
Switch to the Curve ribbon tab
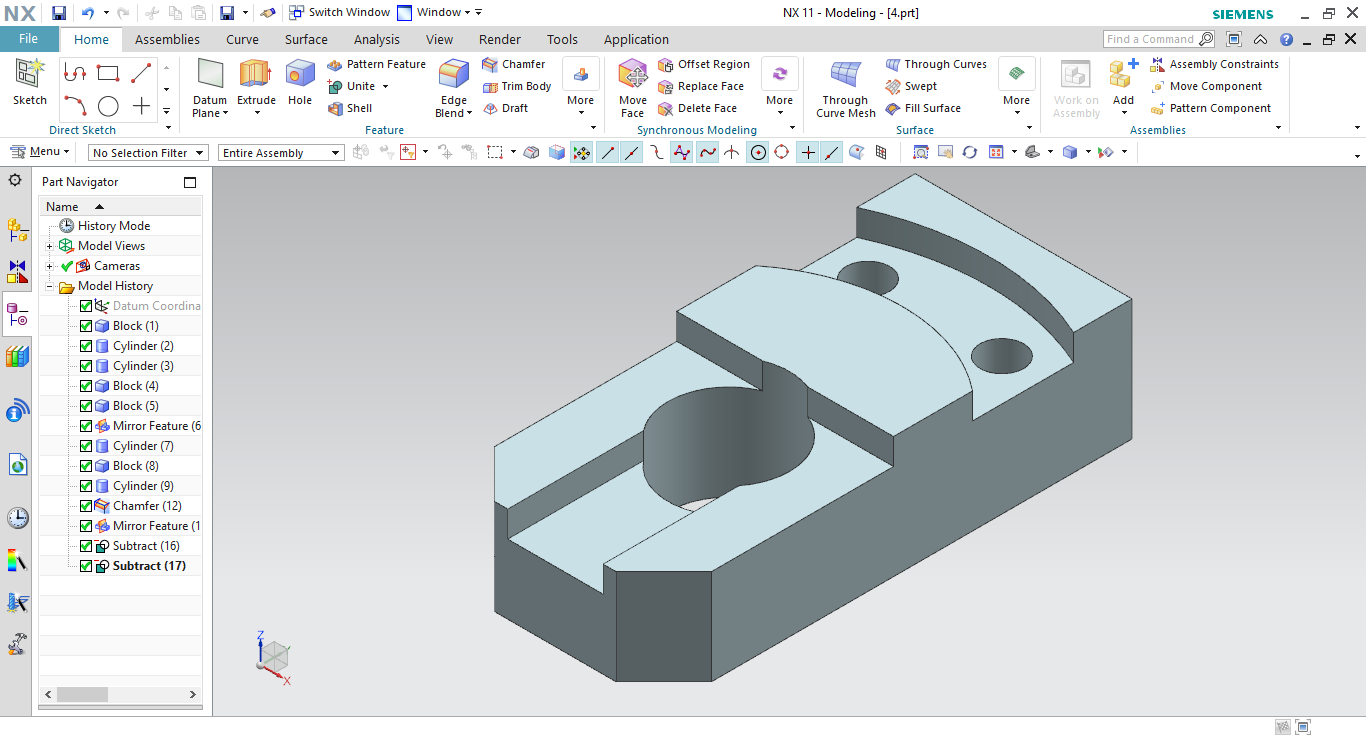coord(242,40)
